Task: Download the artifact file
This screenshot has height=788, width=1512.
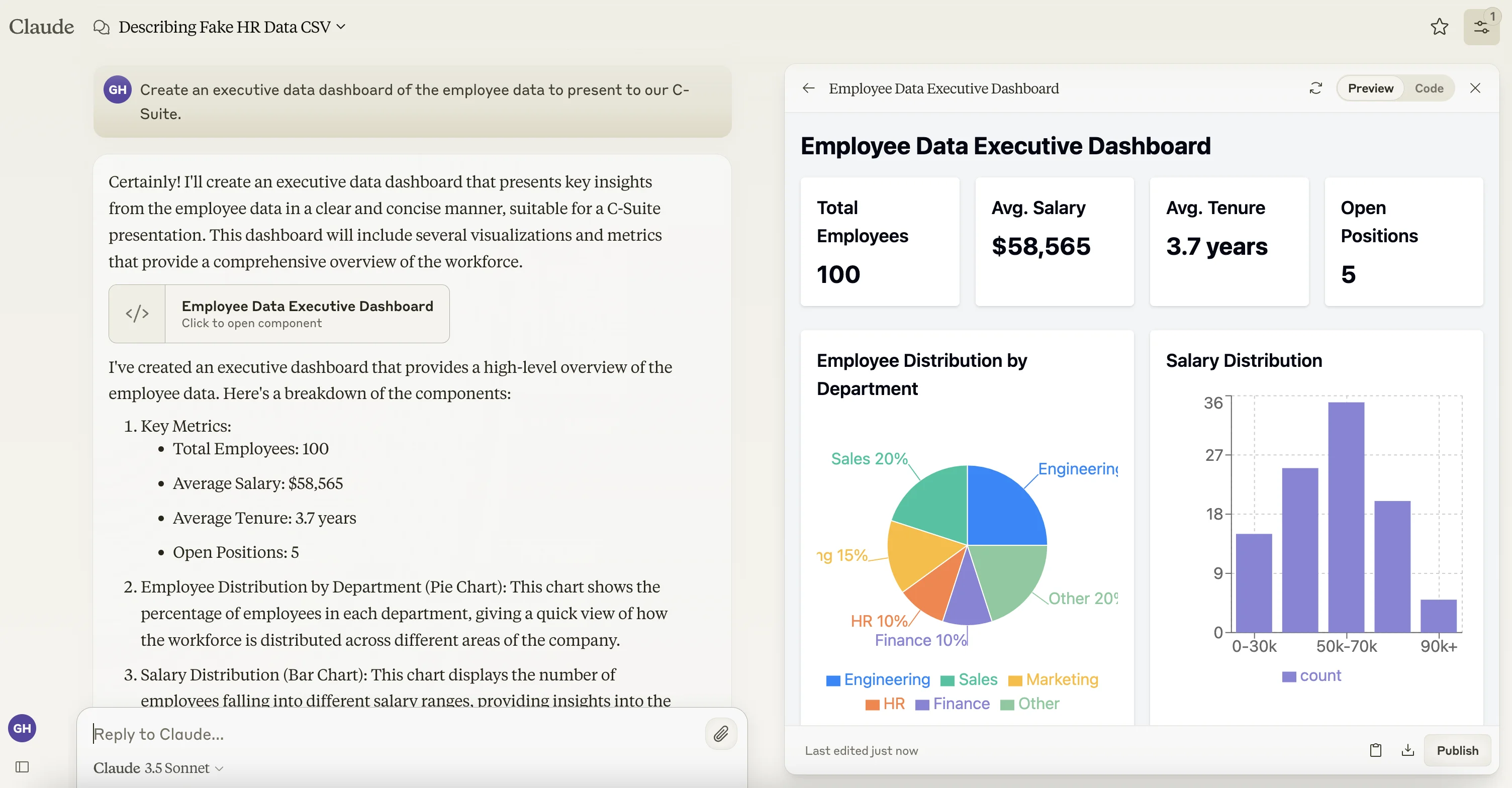Action: [x=1407, y=750]
